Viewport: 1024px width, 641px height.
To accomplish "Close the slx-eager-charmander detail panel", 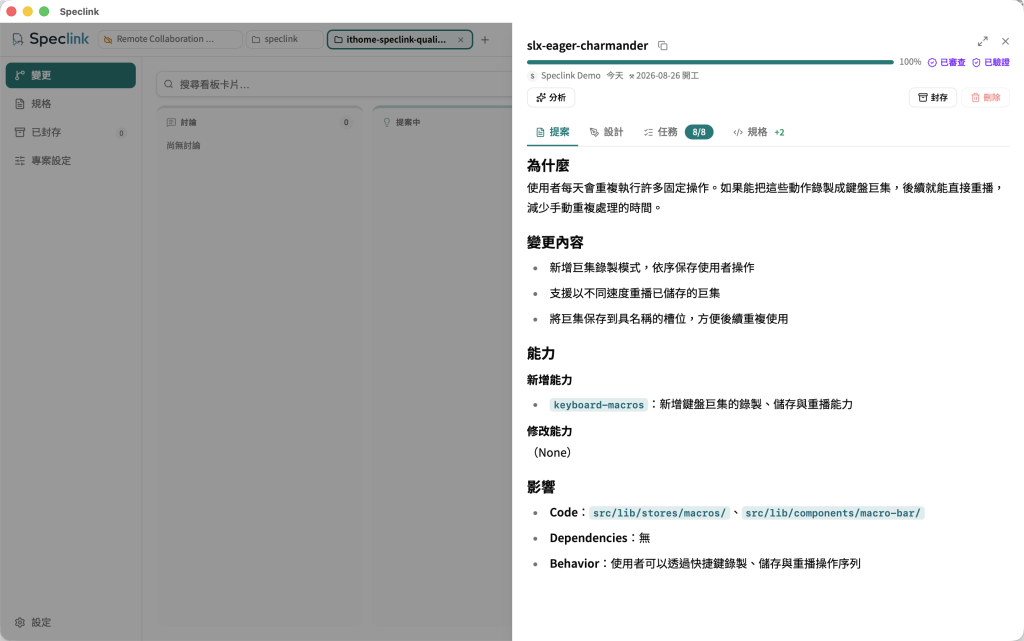I will click(x=1005, y=41).
